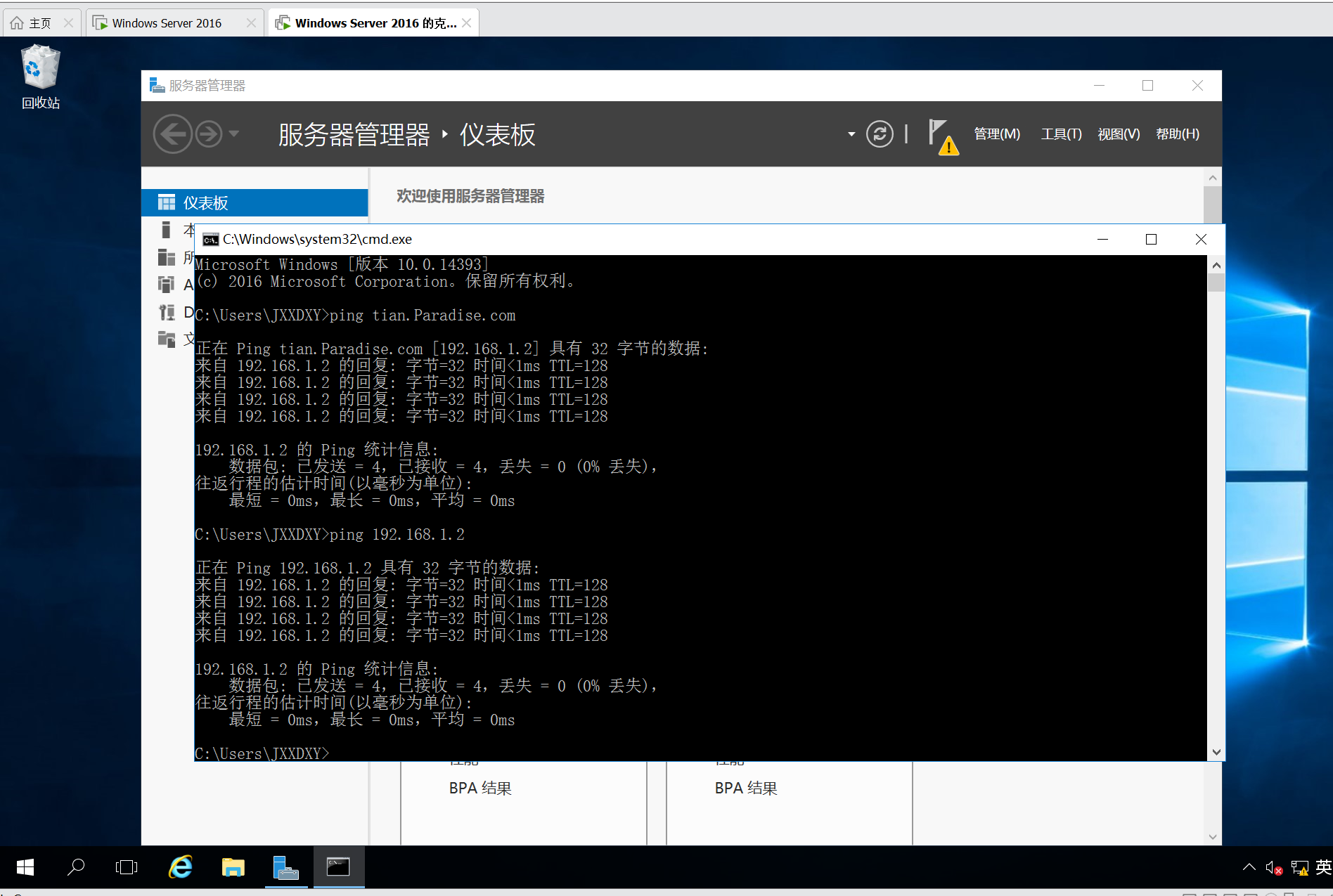
Task: Open the notifications flag with warning
Action: click(943, 136)
